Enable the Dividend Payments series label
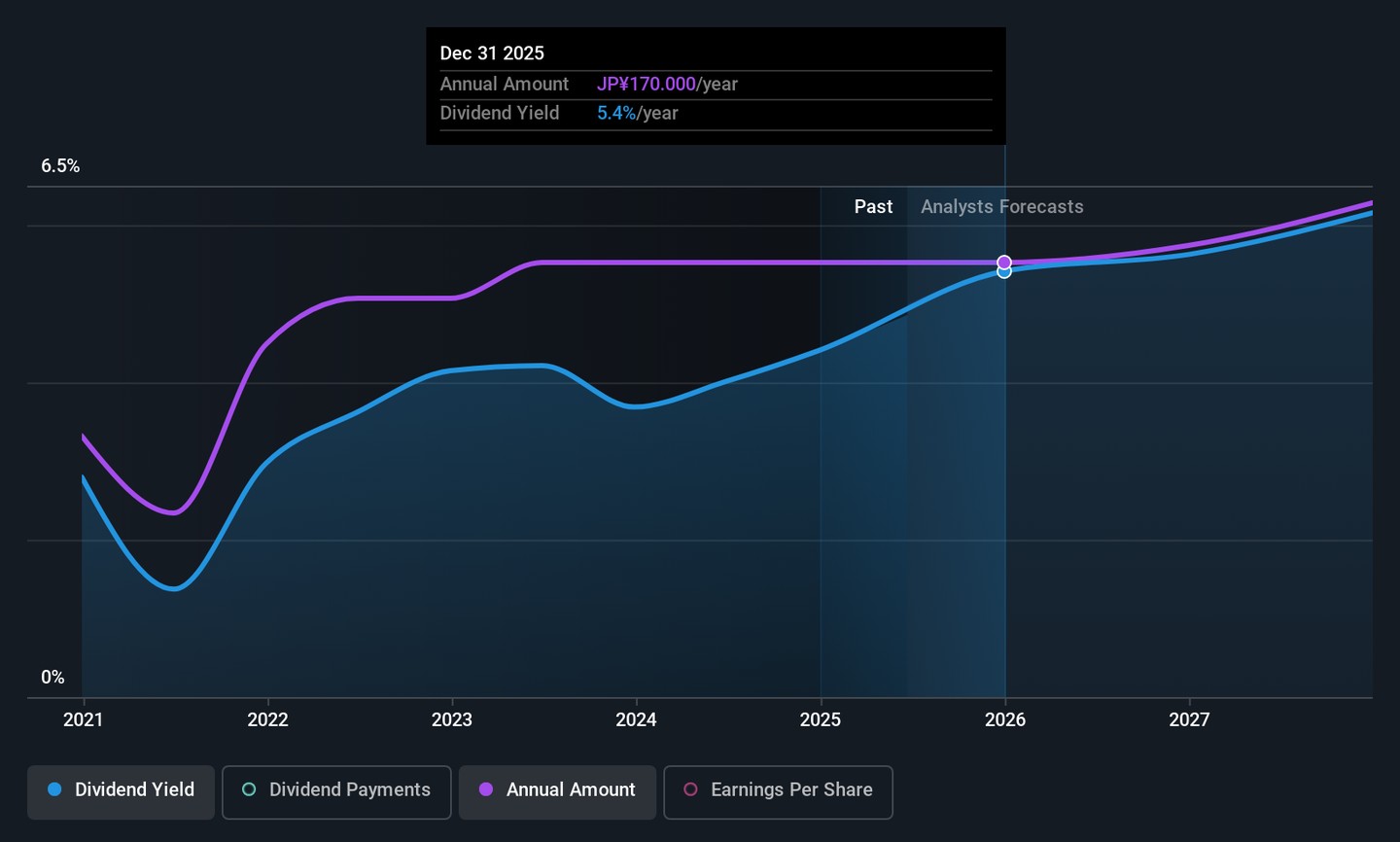1400x842 pixels. [349, 789]
